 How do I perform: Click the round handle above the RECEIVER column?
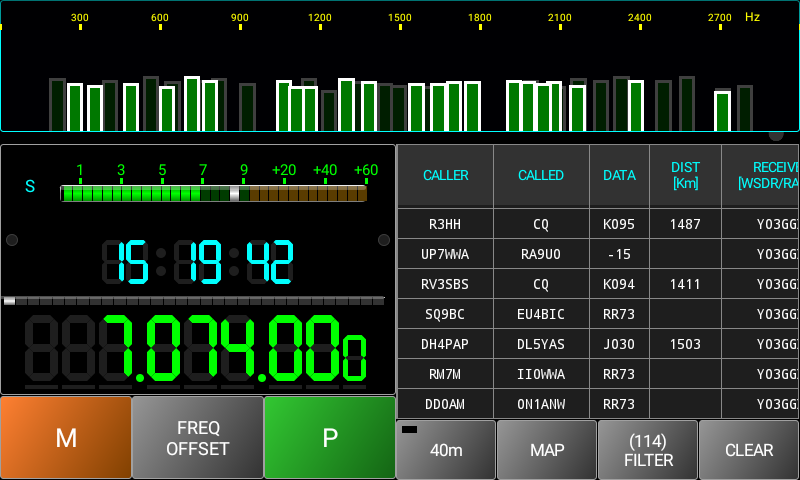click(x=776, y=134)
